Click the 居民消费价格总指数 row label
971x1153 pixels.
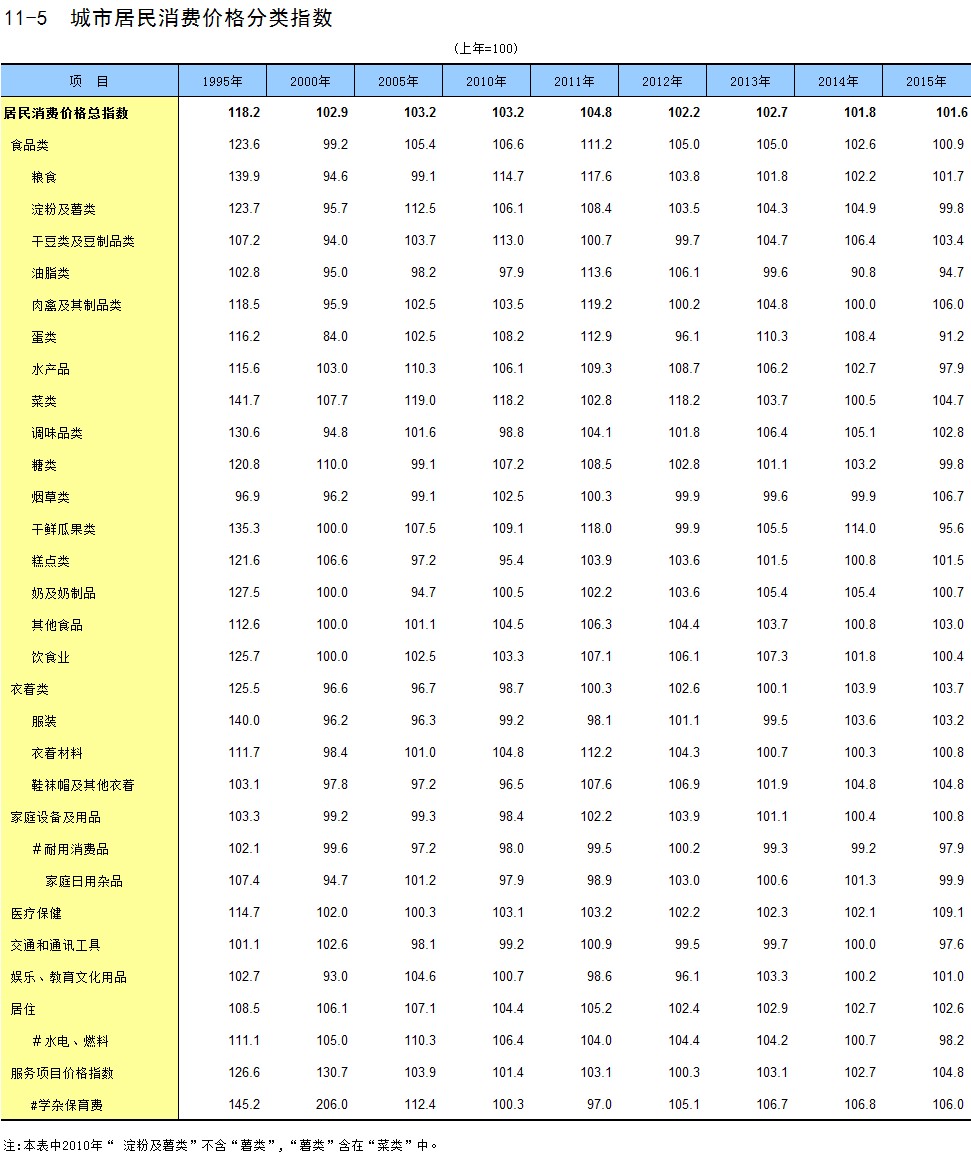click(x=66, y=113)
